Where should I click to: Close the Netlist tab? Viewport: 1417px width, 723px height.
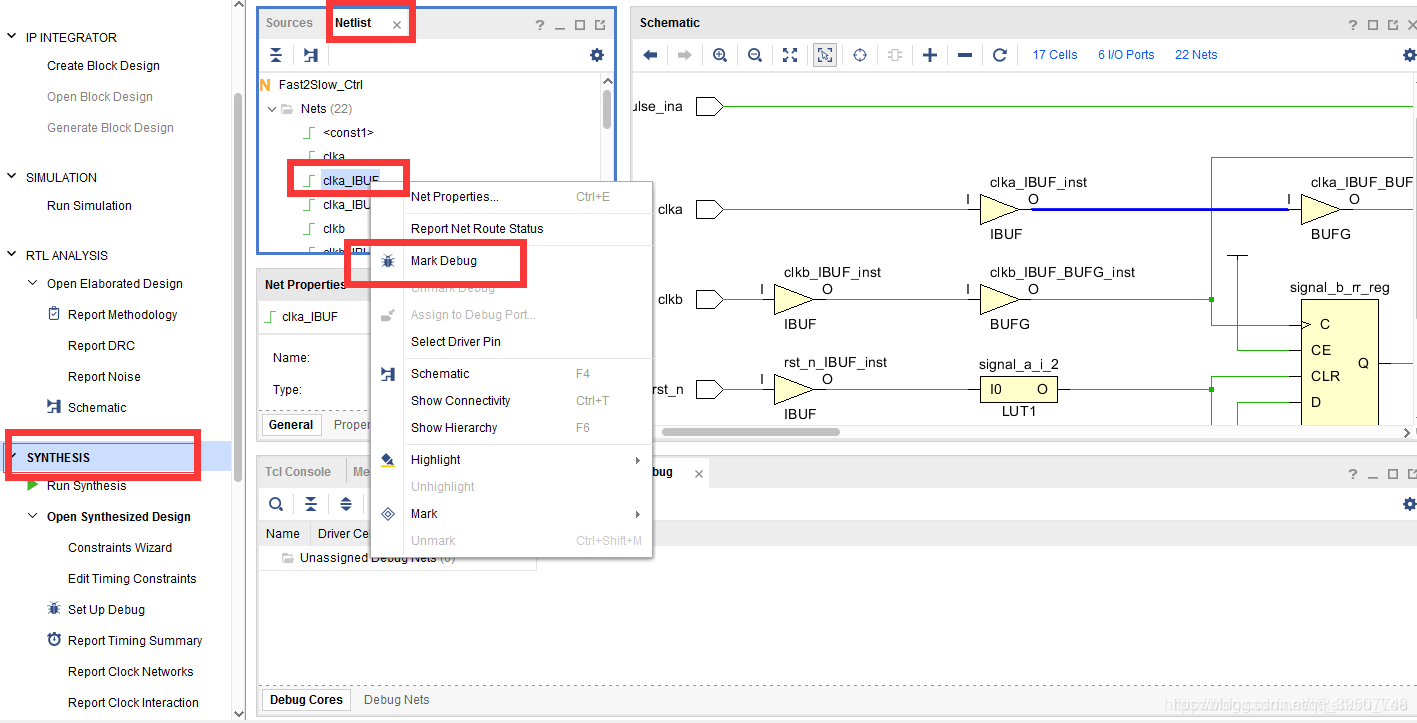point(397,25)
